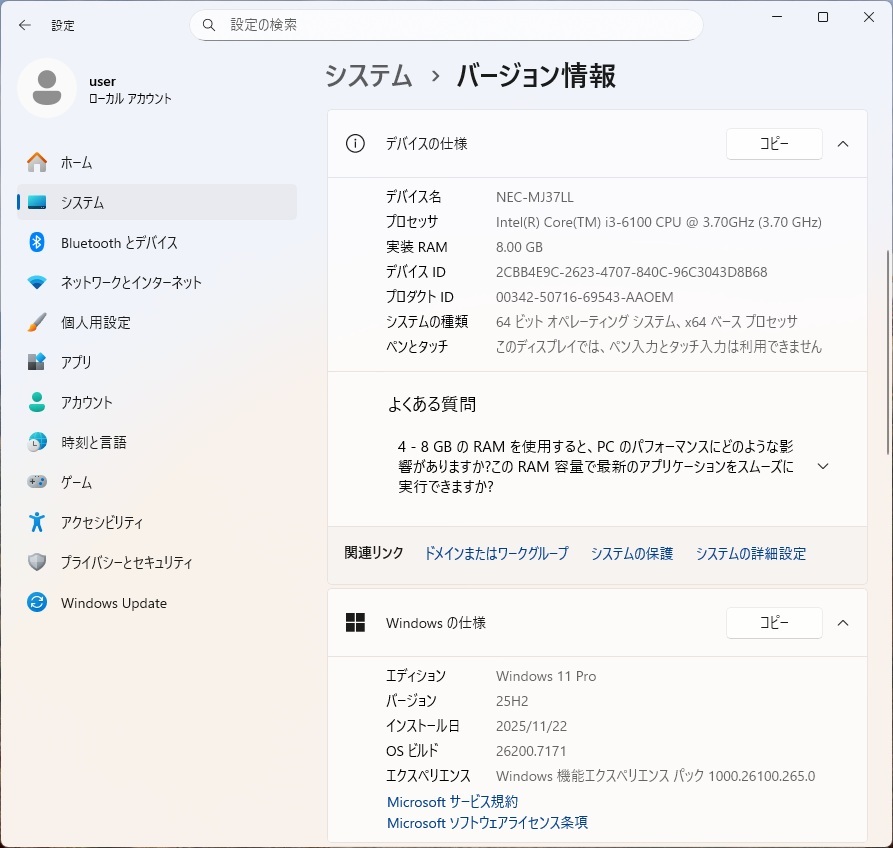Click システム in the breadcrumb header
The width and height of the screenshot is (893, 848).
coord(369,76)
